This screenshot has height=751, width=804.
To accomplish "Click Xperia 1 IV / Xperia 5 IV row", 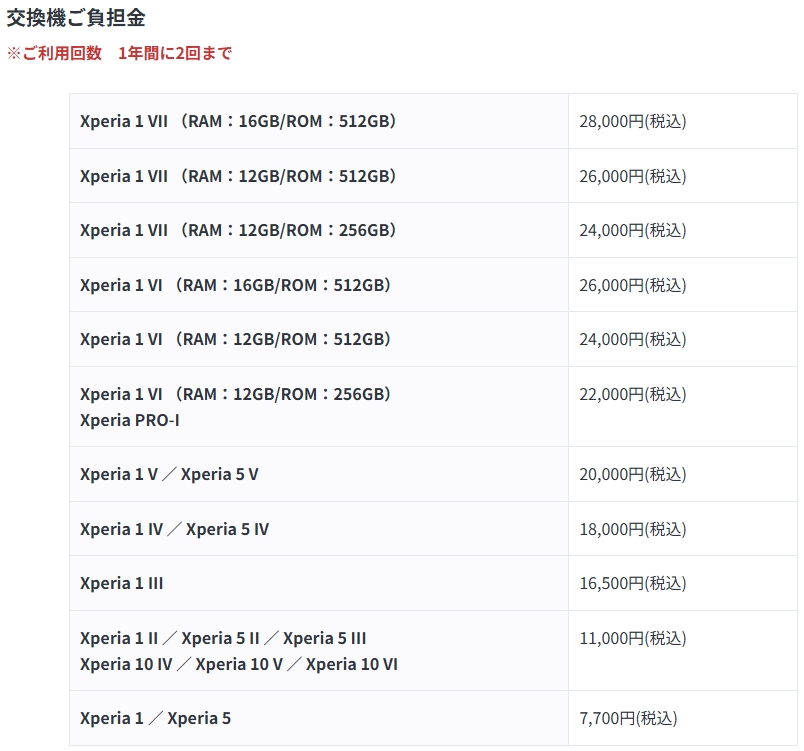I will tap(433, 529).
